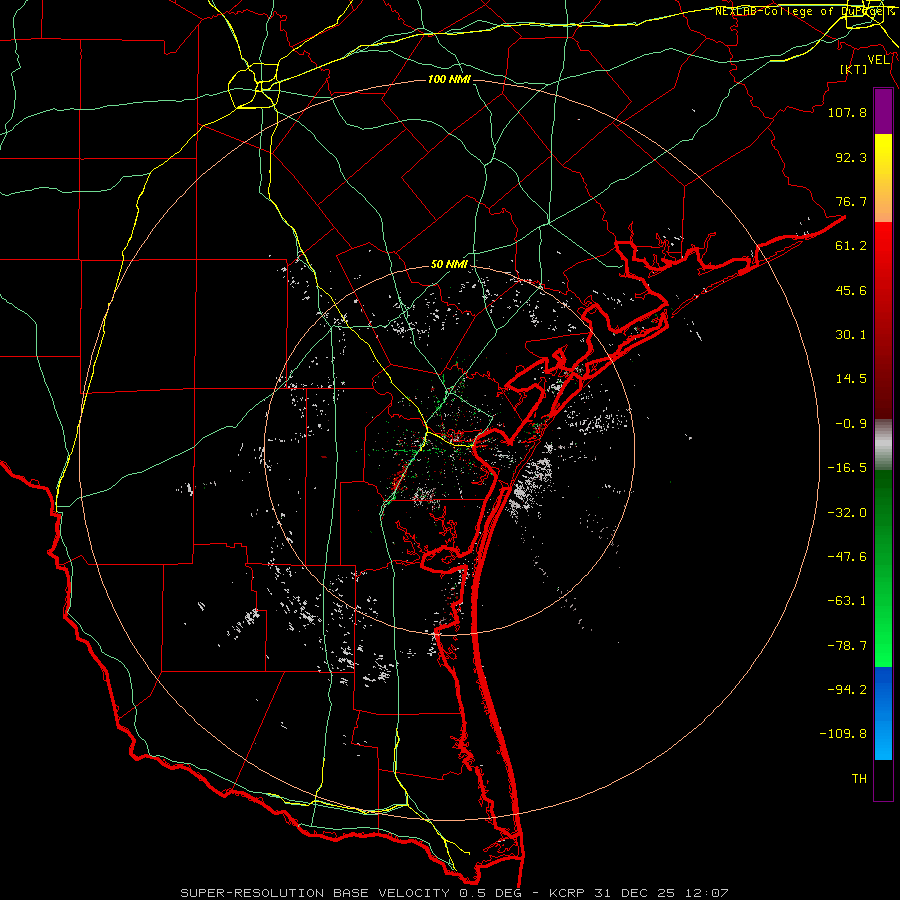Pick the bright red segment near 61.2
This screenshot has height=900, width=900.
click(x=883, y=245)
